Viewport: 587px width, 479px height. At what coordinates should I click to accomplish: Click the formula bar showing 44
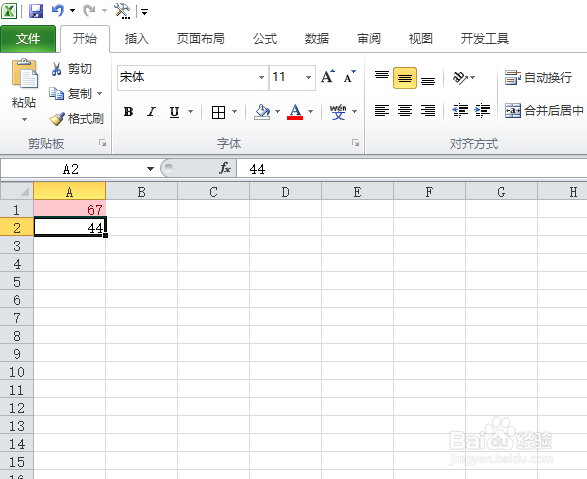tap(411, 169)
